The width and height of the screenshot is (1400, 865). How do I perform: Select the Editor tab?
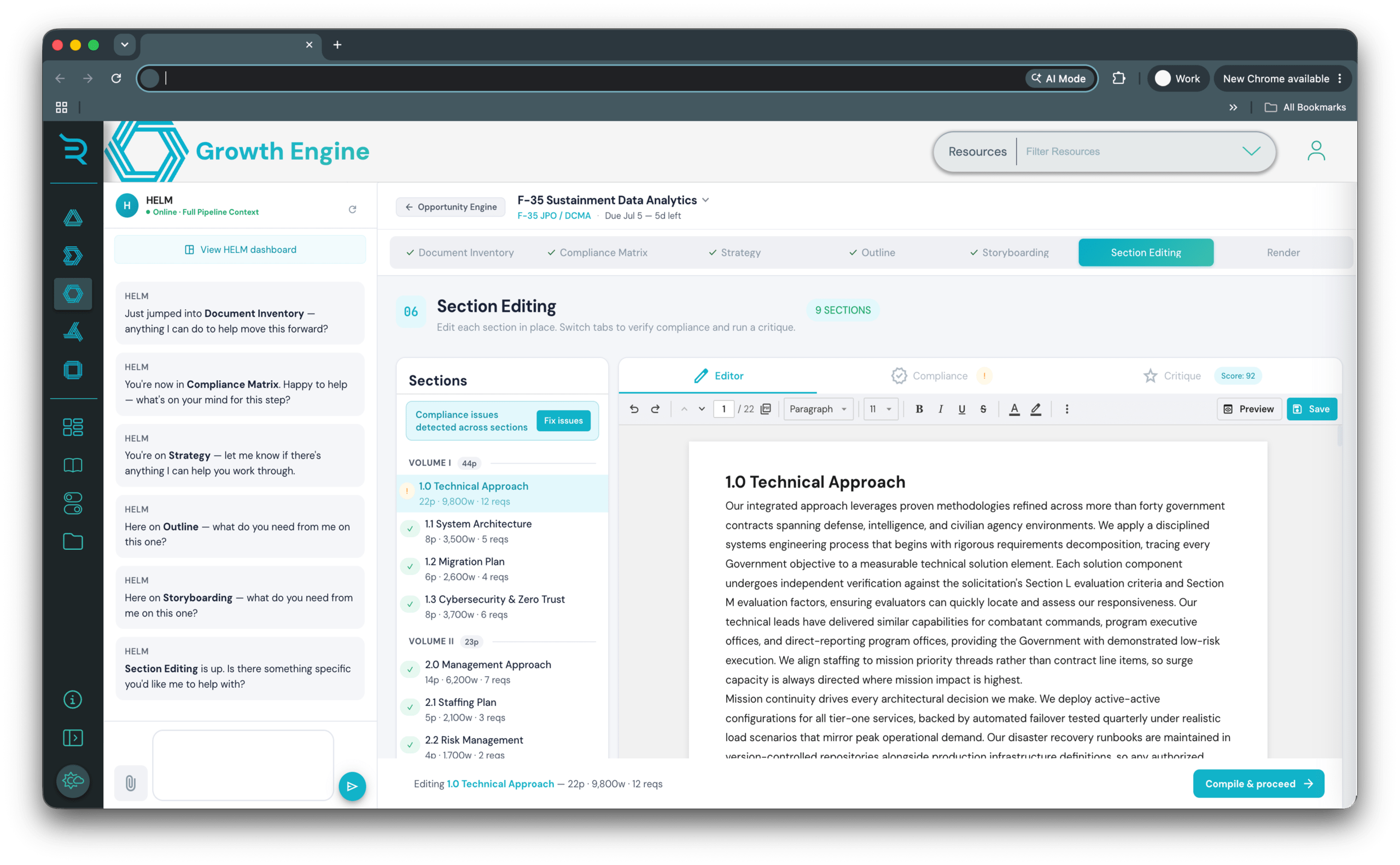(718, 375)
